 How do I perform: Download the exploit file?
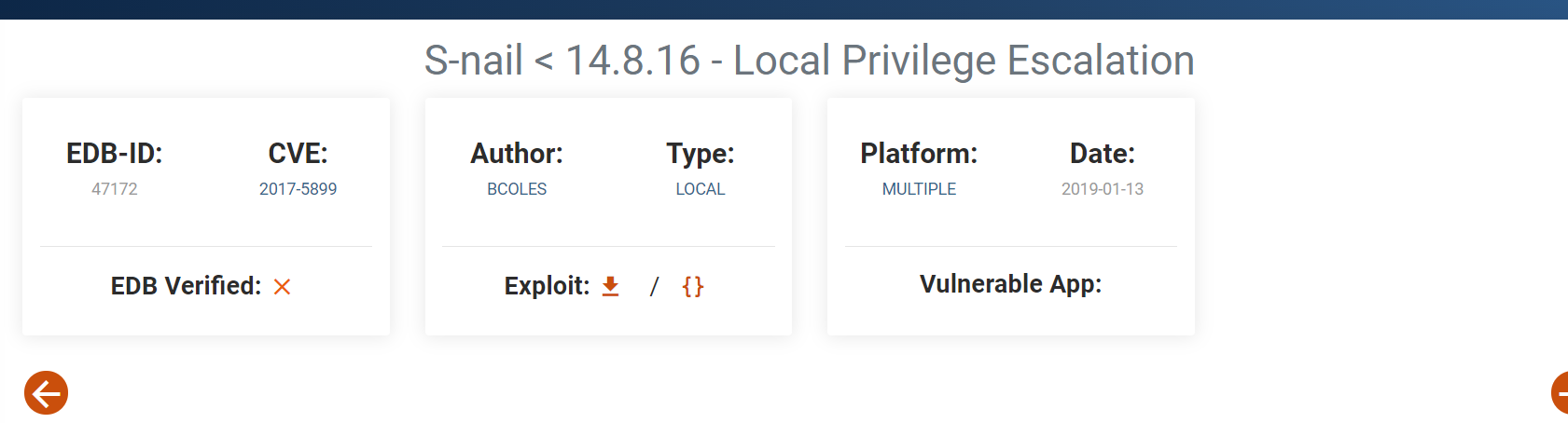point(610,286)
